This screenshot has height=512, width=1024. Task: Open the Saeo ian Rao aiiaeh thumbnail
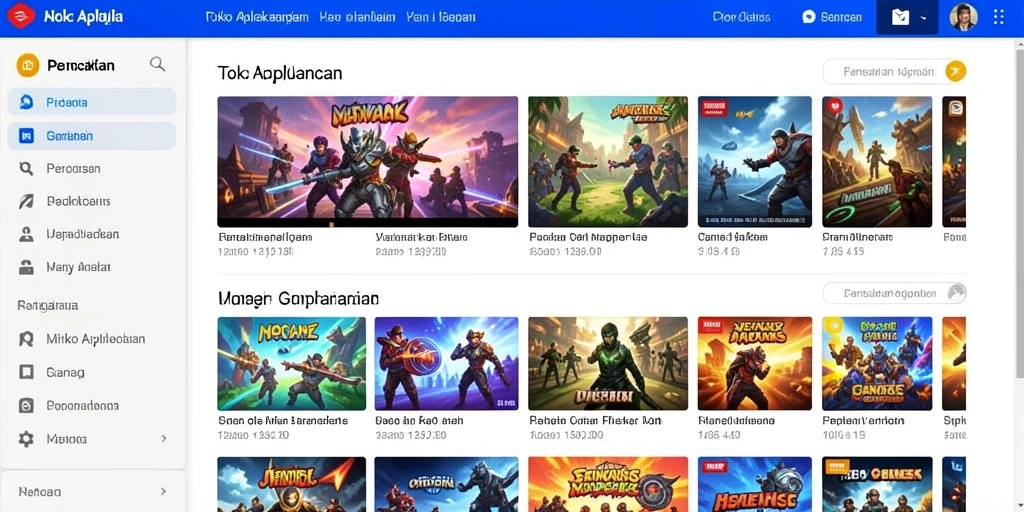pyautogui.click(x=447, y=363)
